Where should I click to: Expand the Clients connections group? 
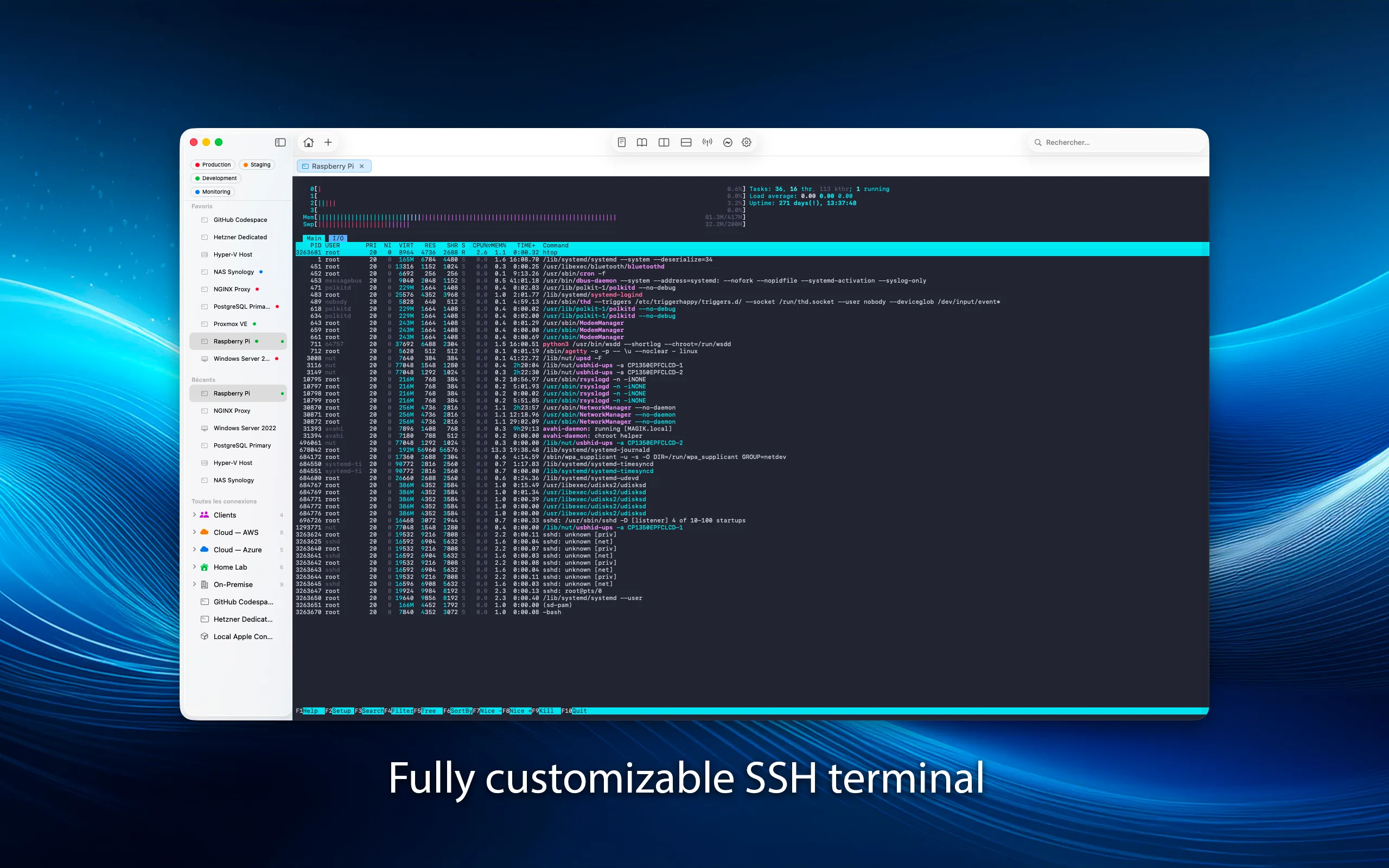195,515
